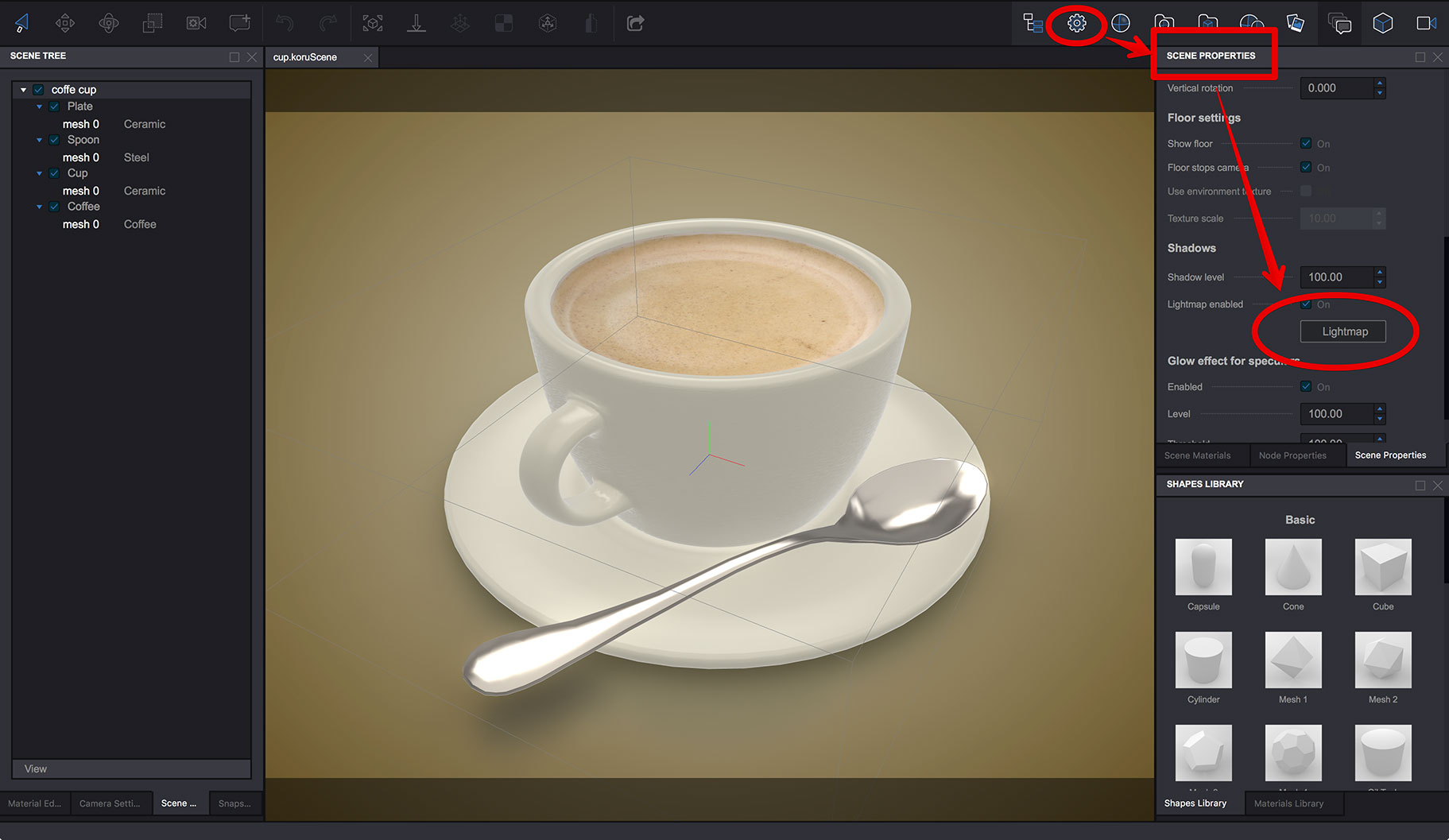1449x840 pixels.
Task: Click the export icon at the toolbar's right end
Action: tap(635, 23)
